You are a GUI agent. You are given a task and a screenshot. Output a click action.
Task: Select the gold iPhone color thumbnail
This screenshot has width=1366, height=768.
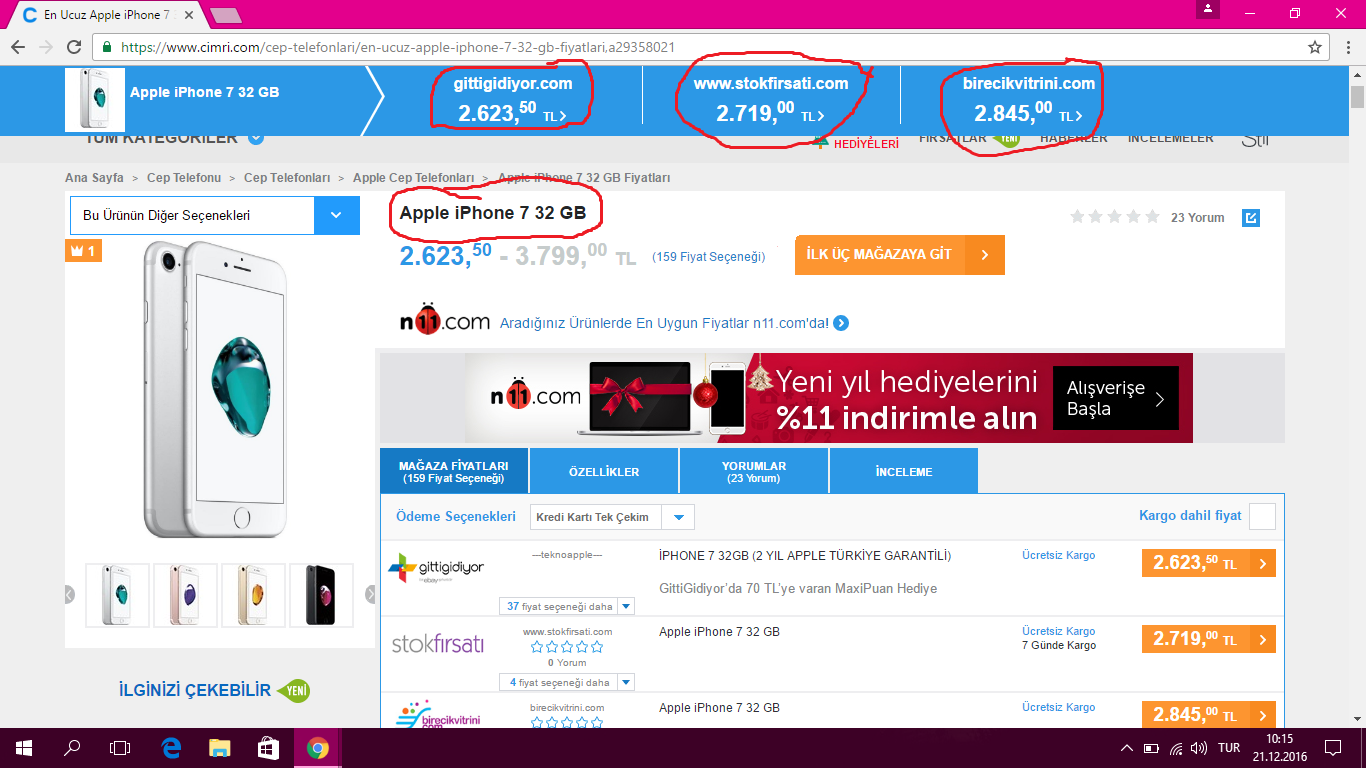[x=254, y=595]
